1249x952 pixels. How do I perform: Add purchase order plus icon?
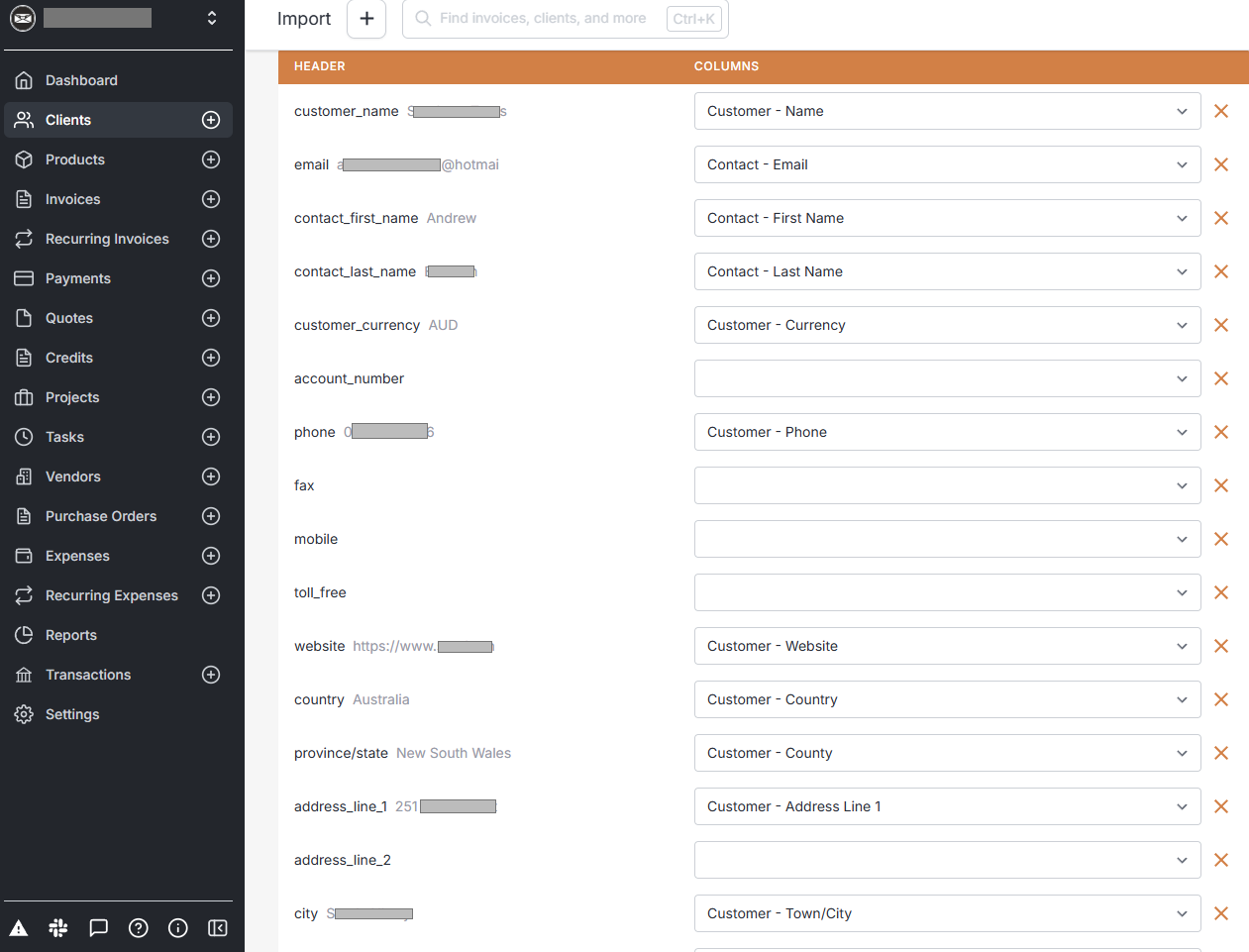pyautogui.click(x=211, y=516)
